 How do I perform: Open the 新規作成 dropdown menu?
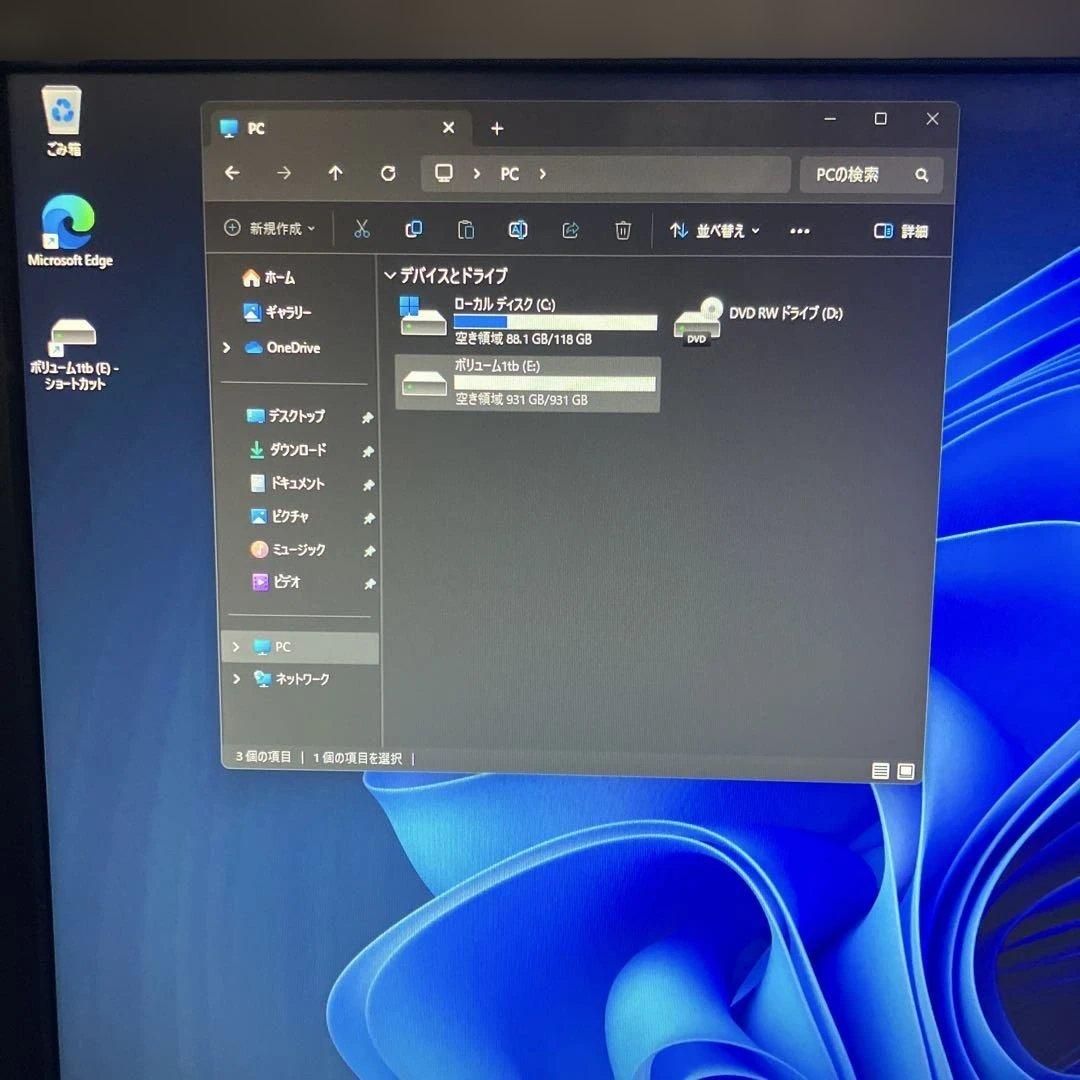pos(270,229)
